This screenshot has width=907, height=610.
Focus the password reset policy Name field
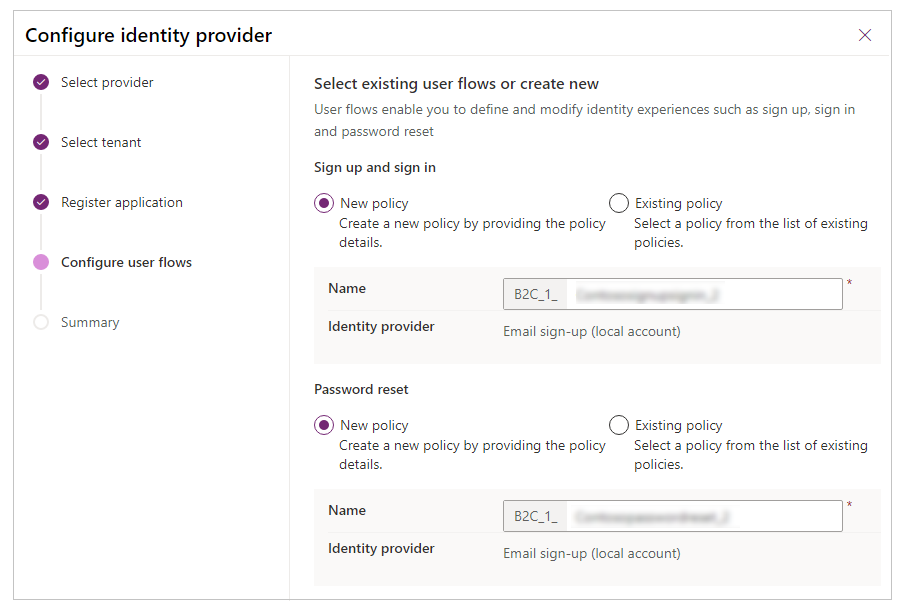pos(703,517)
